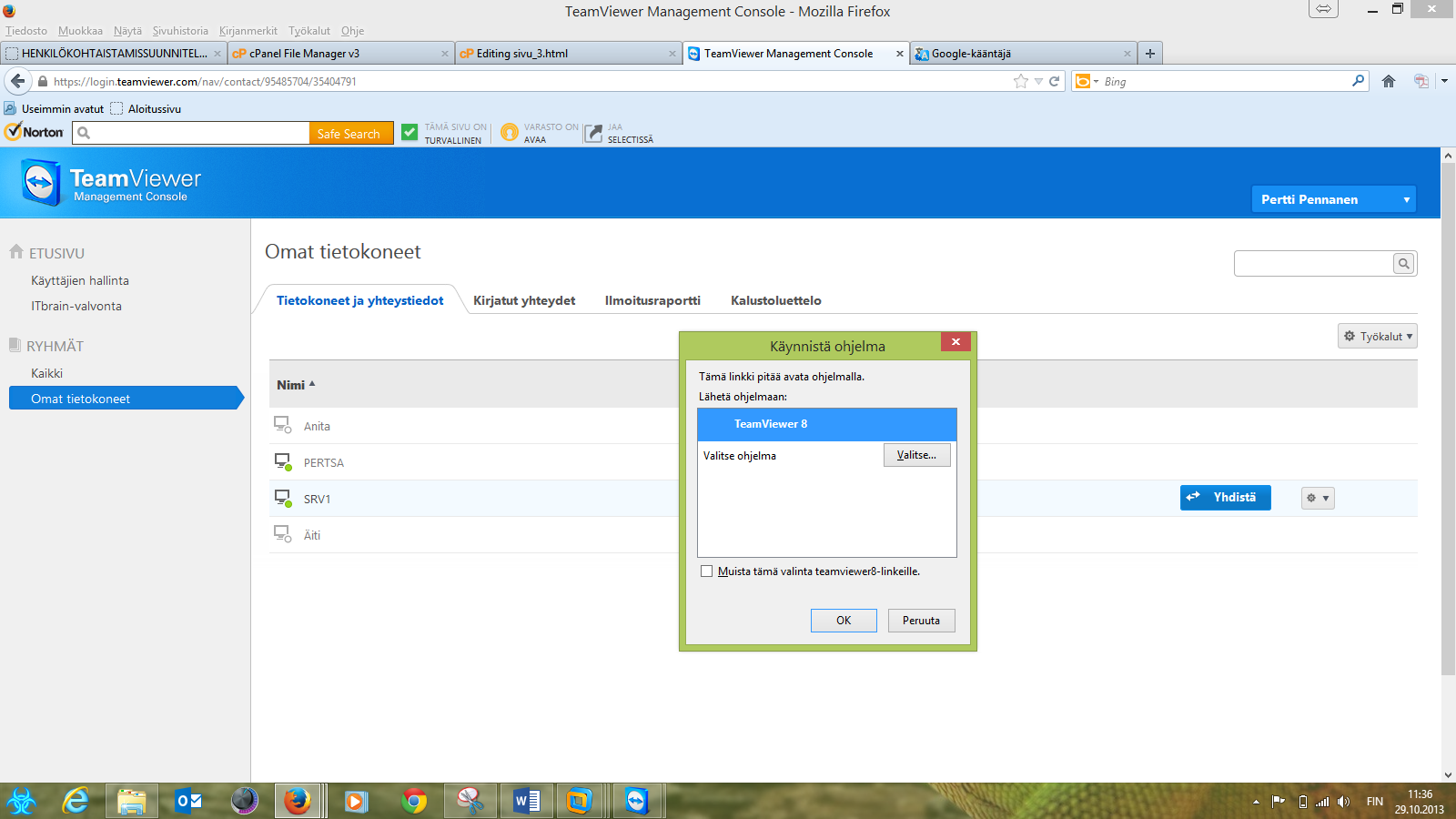
Task: Click the online computer icon for PERTSA
Action: (283, 461)
